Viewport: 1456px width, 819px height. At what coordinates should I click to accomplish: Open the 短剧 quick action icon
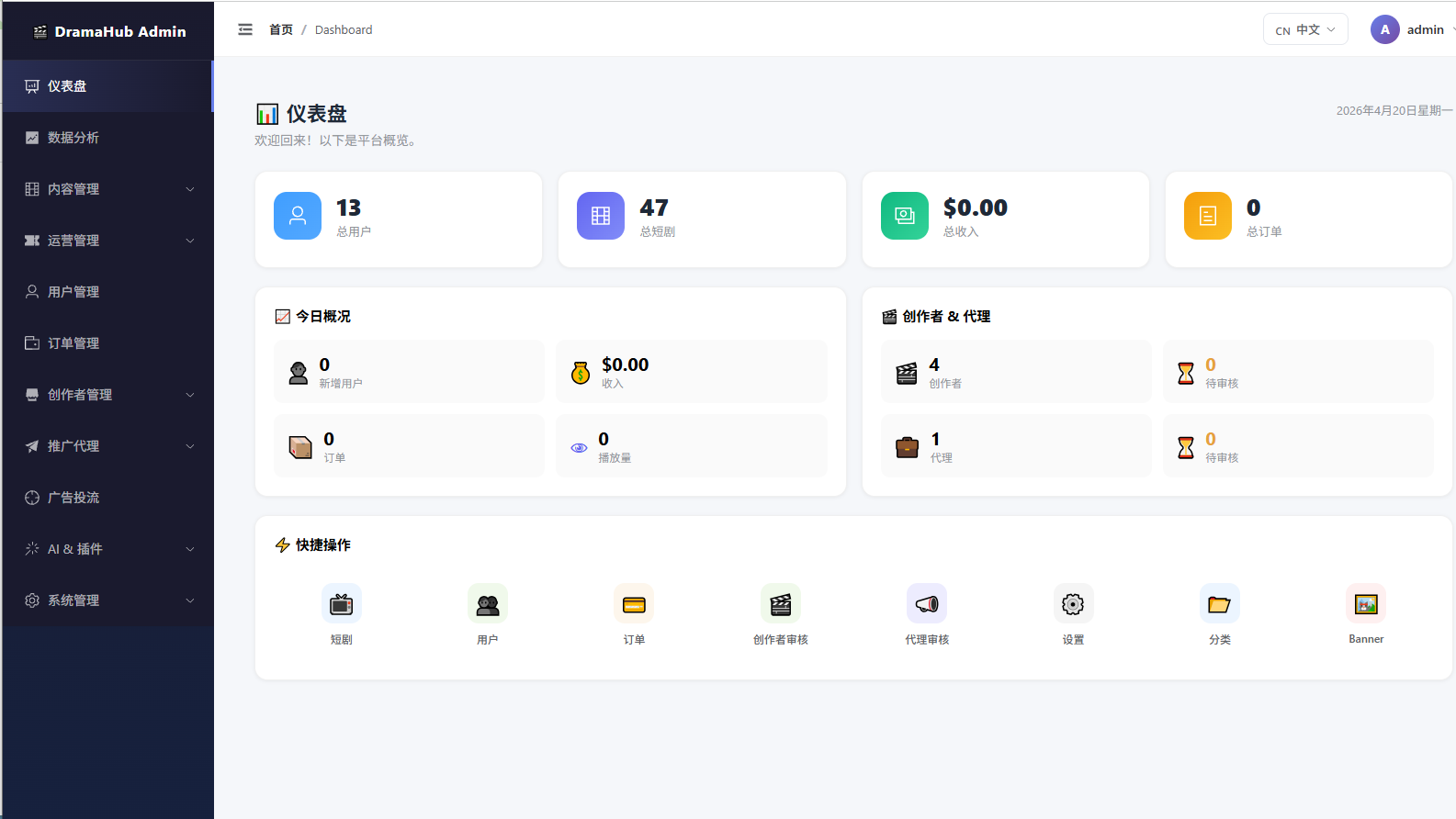tap(342, 603)
